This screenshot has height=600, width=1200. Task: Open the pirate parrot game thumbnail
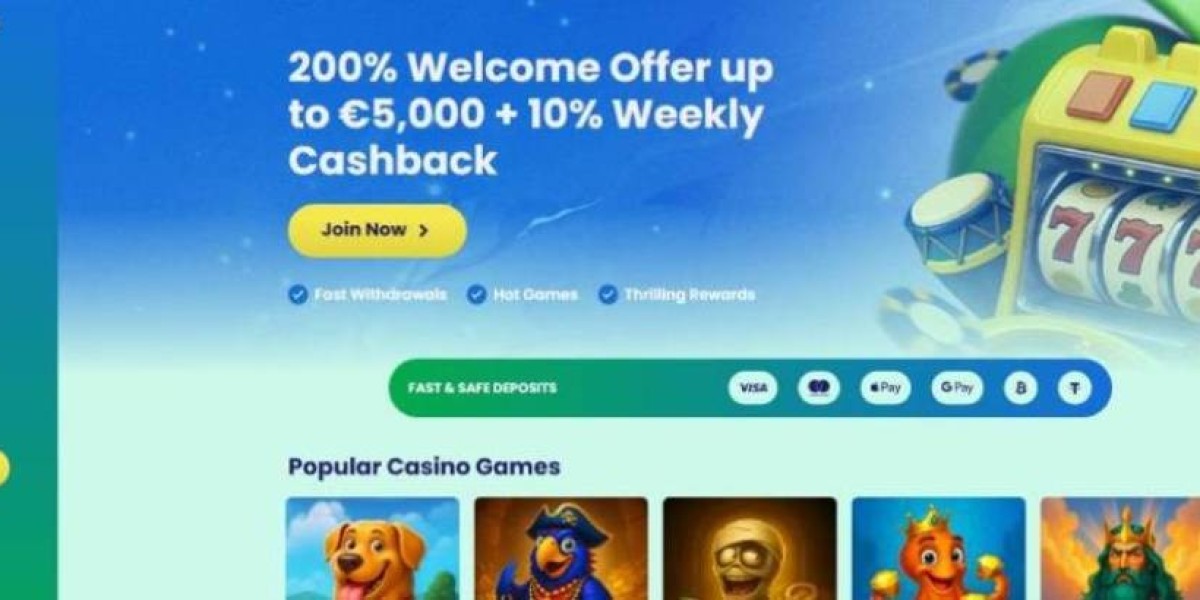click(561, 548)
